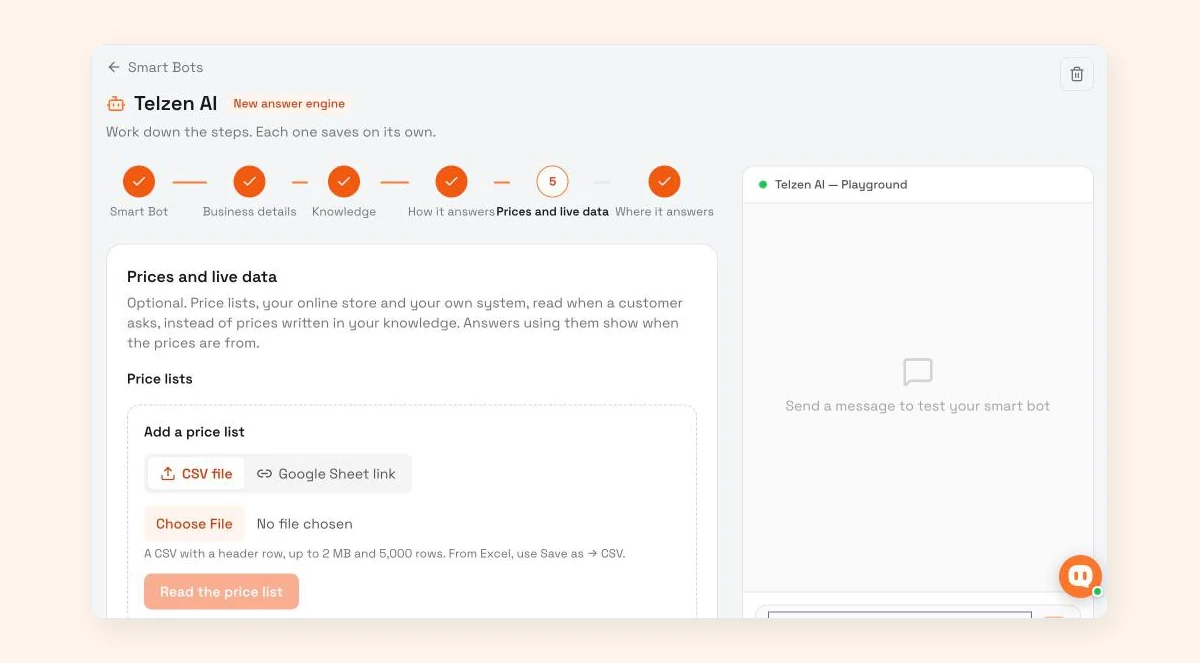Go to the Where it answers step

tap(664, 181)
